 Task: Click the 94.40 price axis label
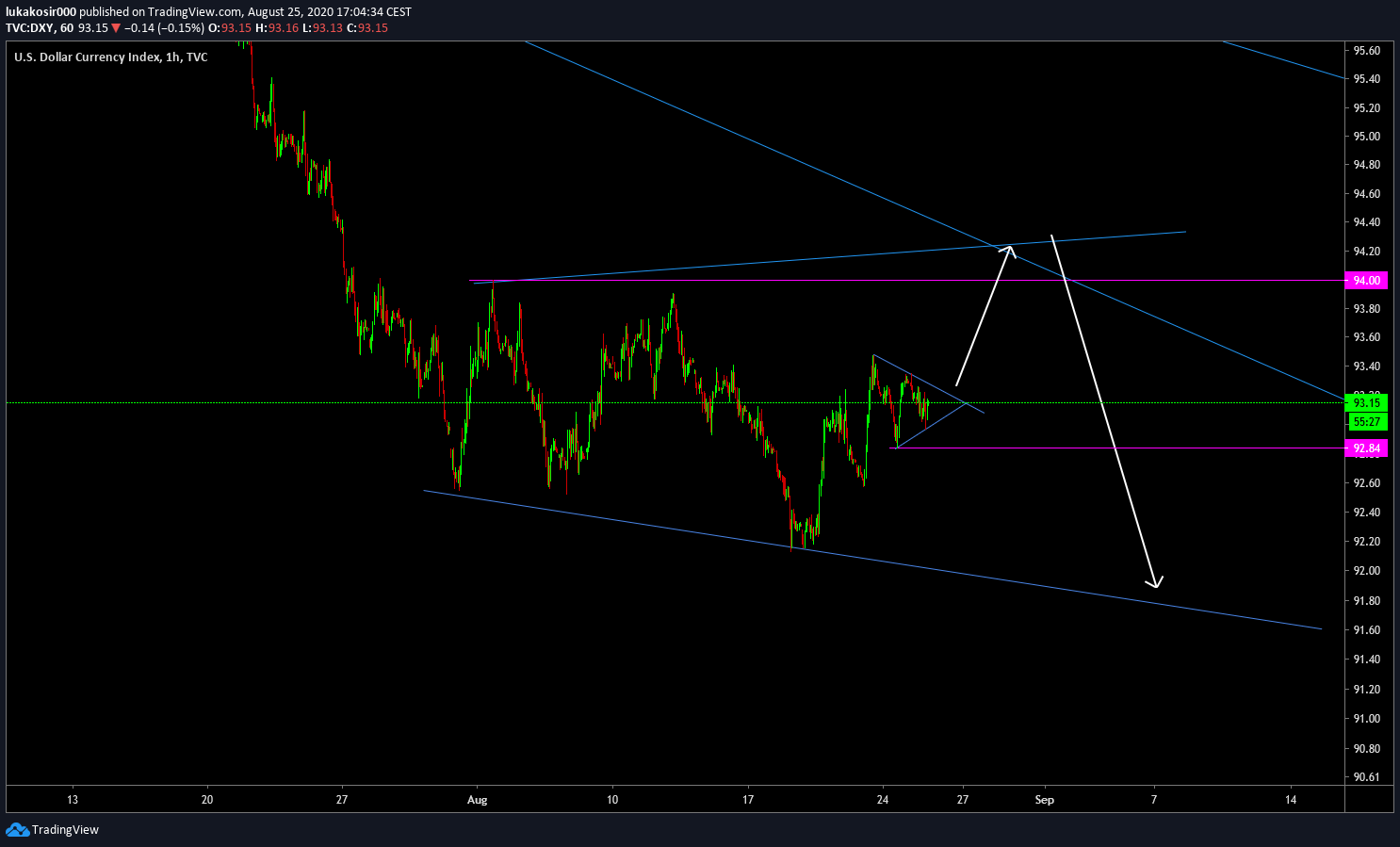pyautogui.click(x=1367, y=222)
